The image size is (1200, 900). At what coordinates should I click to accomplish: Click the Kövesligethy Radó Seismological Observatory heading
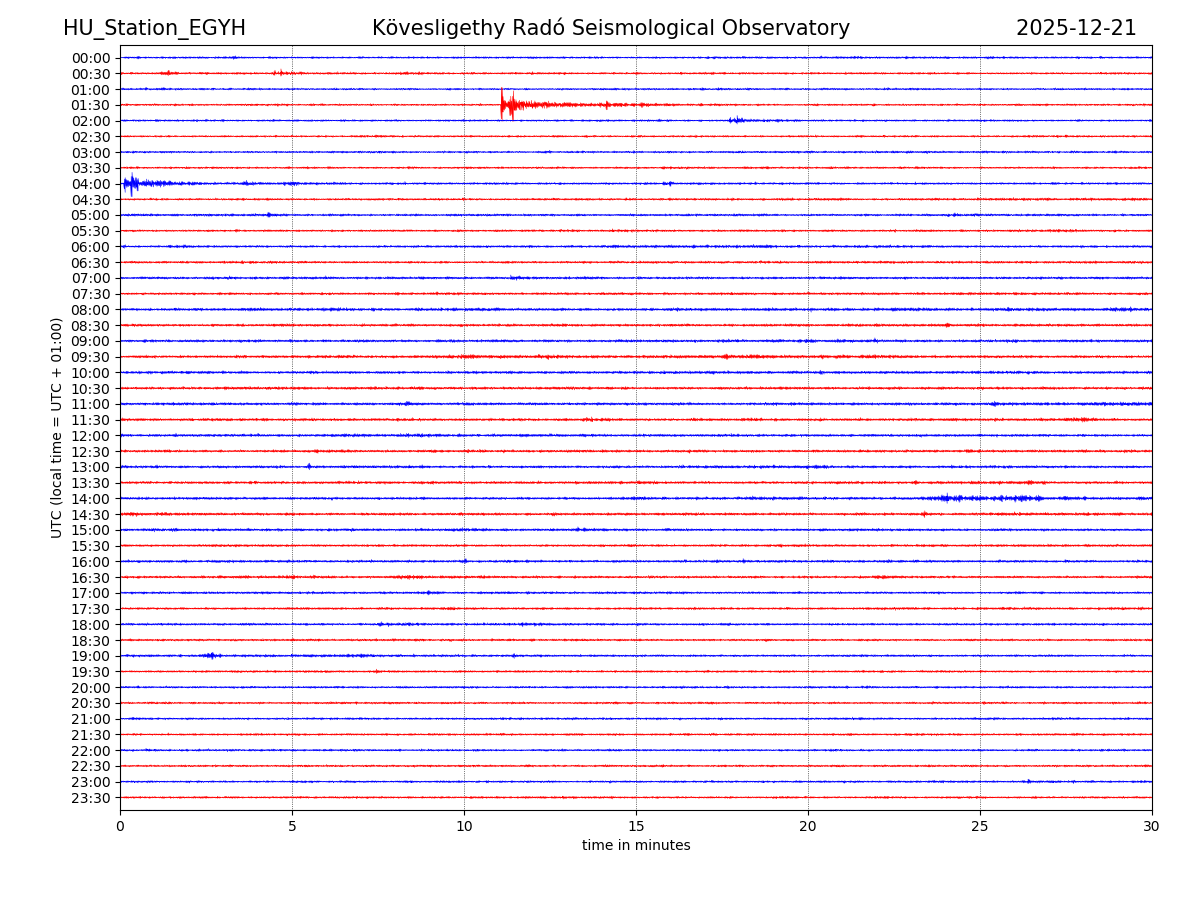pyautogui.click(x=610, y=28)
